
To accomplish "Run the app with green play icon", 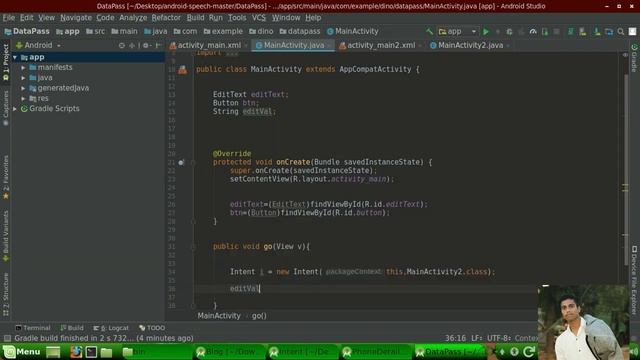I will pyautogui.click(x=486, y=31).
